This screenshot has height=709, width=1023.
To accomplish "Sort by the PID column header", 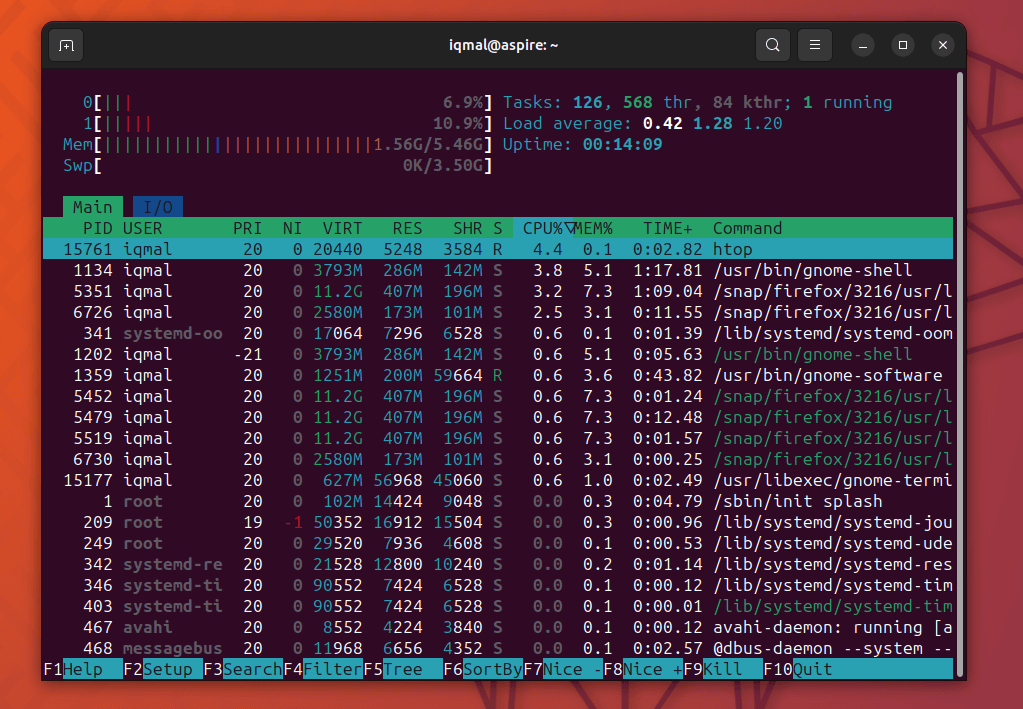I will pos(98,228).
